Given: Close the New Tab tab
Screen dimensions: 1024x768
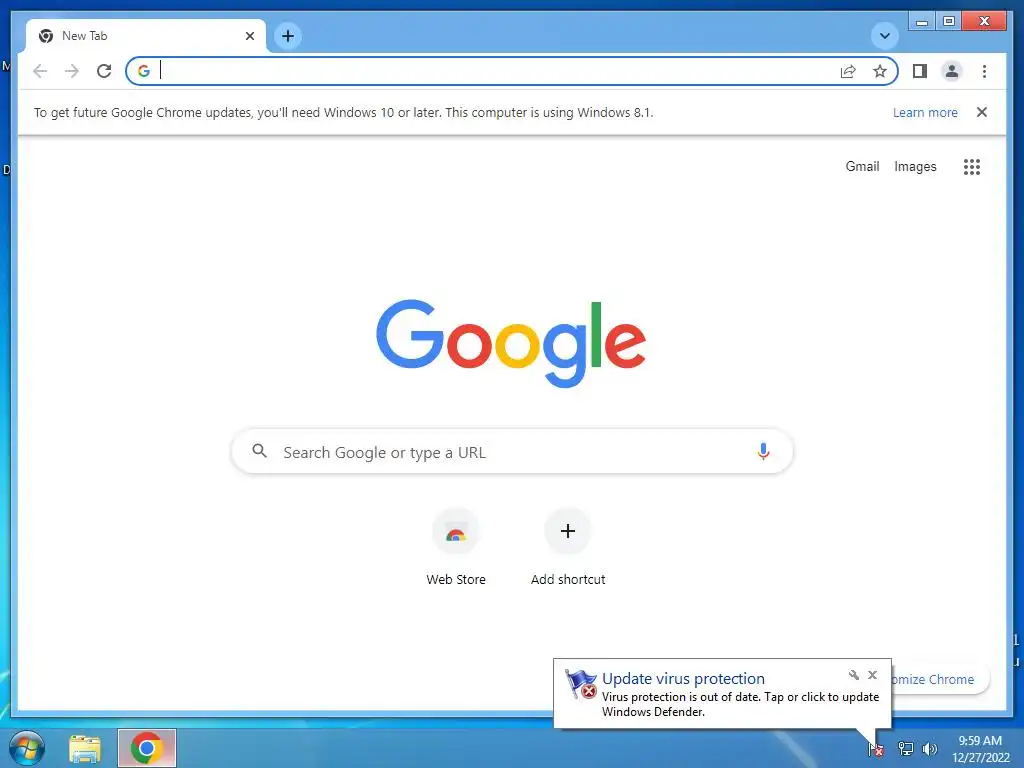Looking at the screenshot, I should pyautogui.click(x=249, y=36).
